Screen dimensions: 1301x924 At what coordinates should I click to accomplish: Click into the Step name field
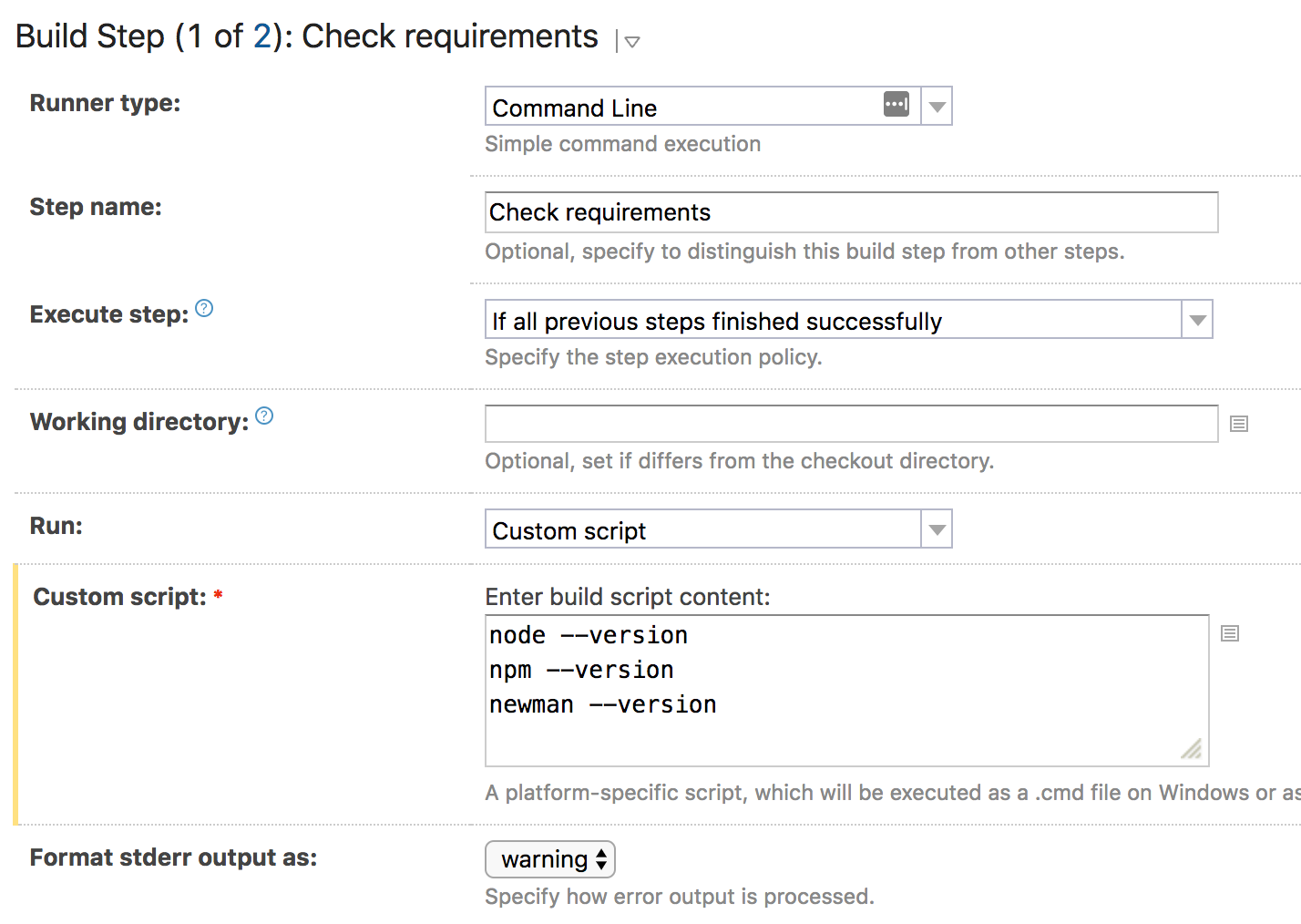851,212
